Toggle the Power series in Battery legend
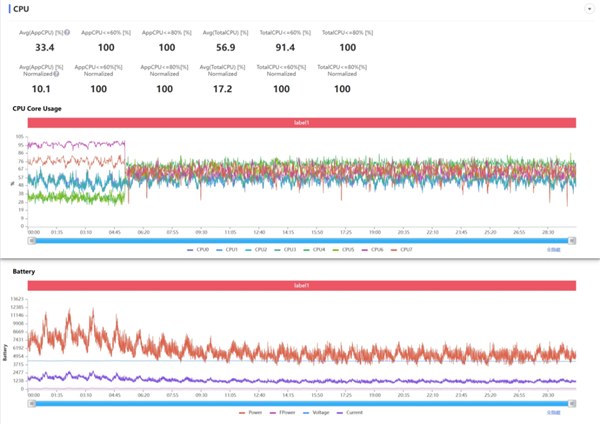 pos(251,413)
